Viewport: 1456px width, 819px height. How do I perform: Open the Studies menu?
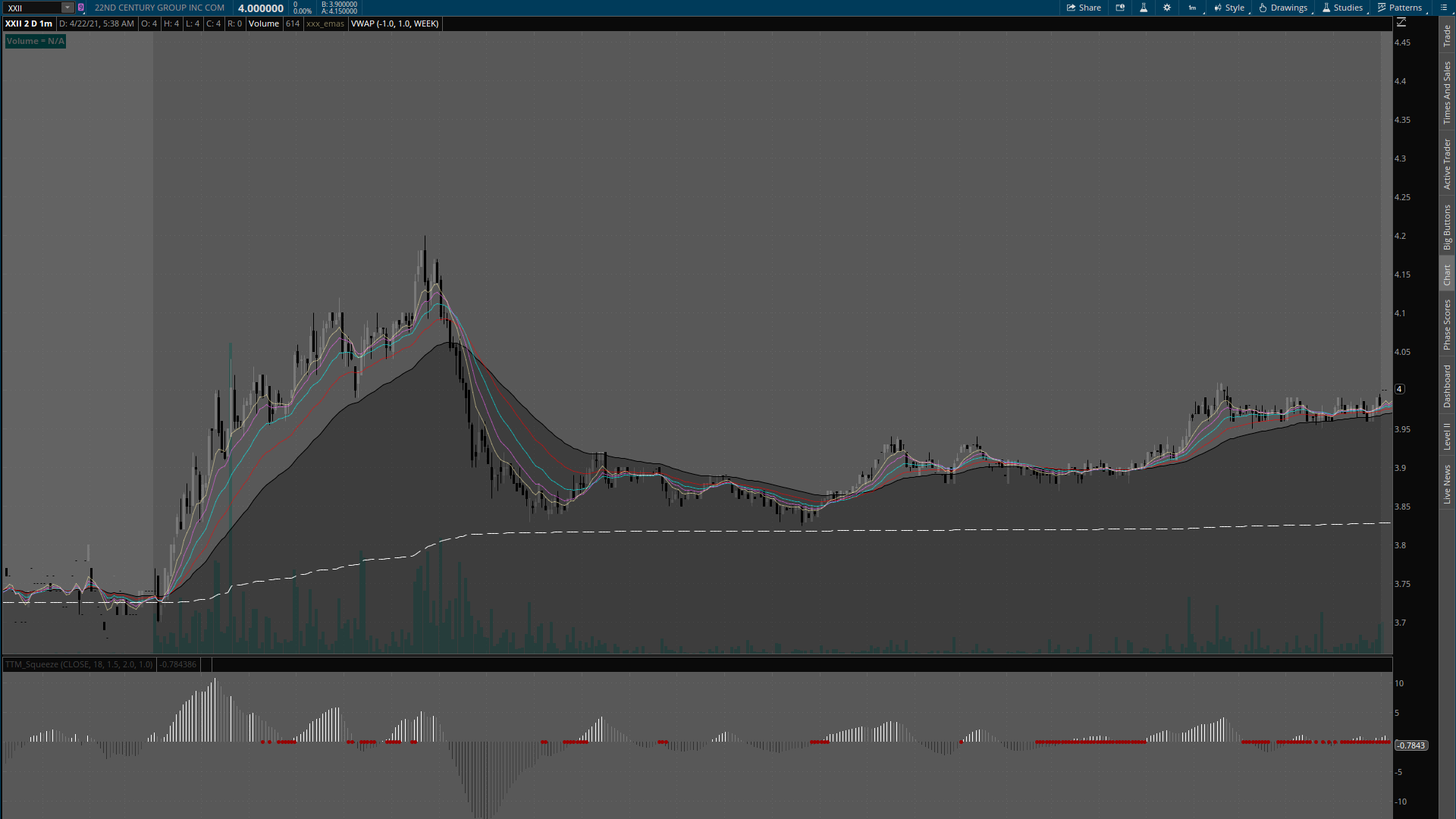coord(1342,8)
